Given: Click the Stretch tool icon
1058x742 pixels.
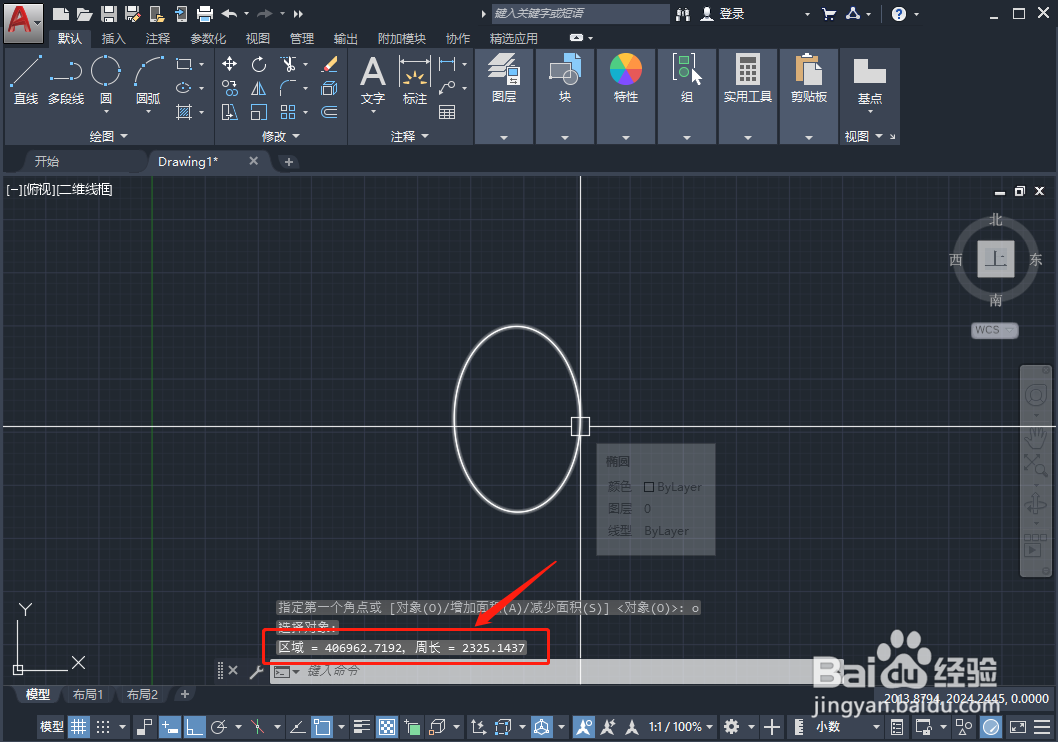Looking at the screenshot, I should click(x=229, y=112).
